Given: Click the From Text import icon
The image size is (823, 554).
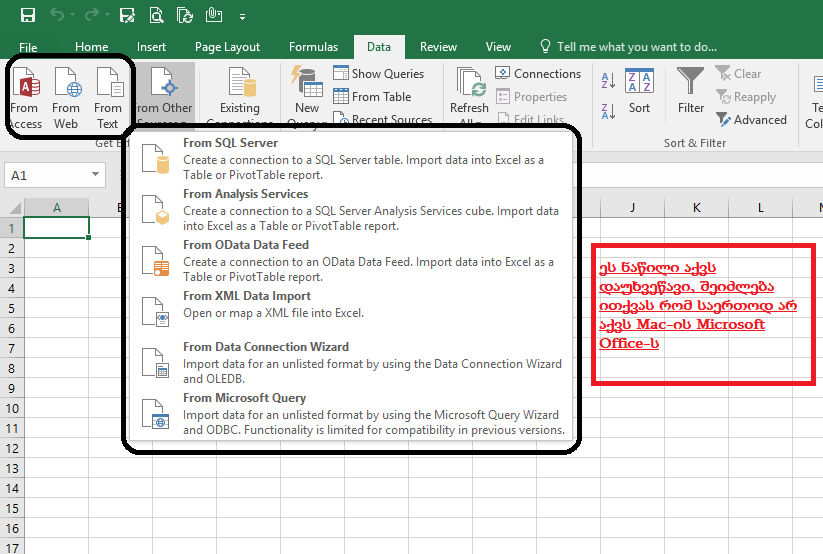Looking at the screenshot, I should pos(108,96).
